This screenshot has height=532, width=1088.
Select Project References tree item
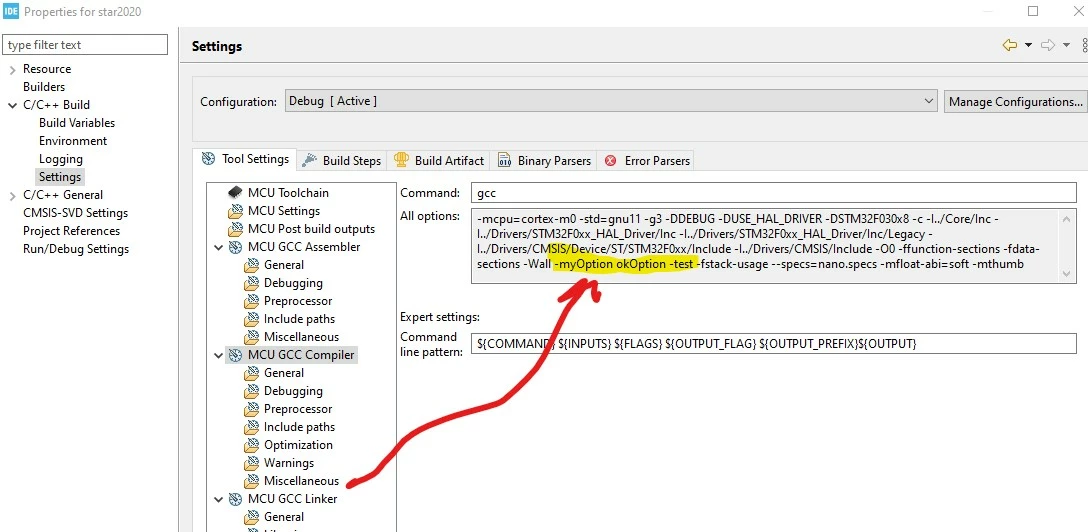pyautogui.click(x=71, y=231)
